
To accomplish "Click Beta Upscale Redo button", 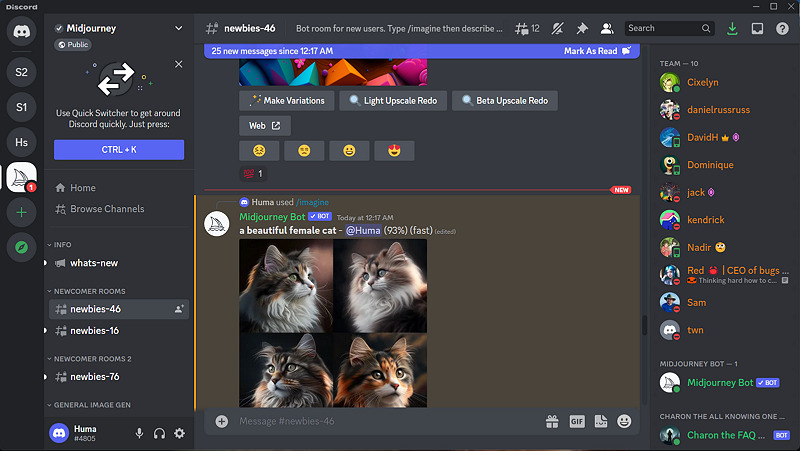I will point(505,101).
